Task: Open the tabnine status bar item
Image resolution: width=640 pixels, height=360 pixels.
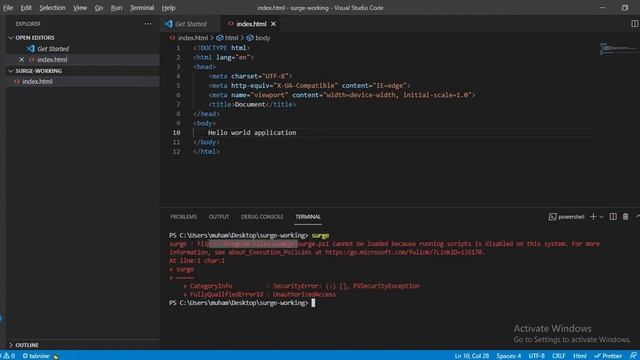Action: [40, 356]
